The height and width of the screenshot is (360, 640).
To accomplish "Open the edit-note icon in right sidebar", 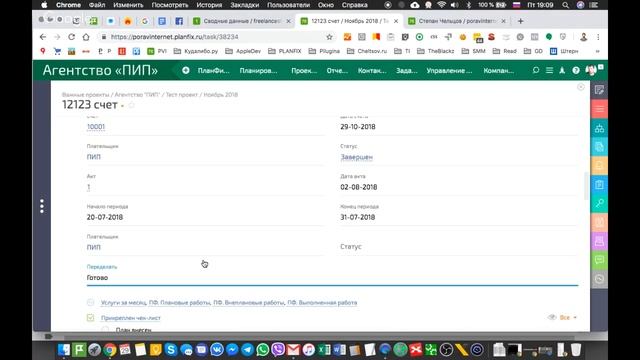I will pyautogui.click(x=599, y=90).
